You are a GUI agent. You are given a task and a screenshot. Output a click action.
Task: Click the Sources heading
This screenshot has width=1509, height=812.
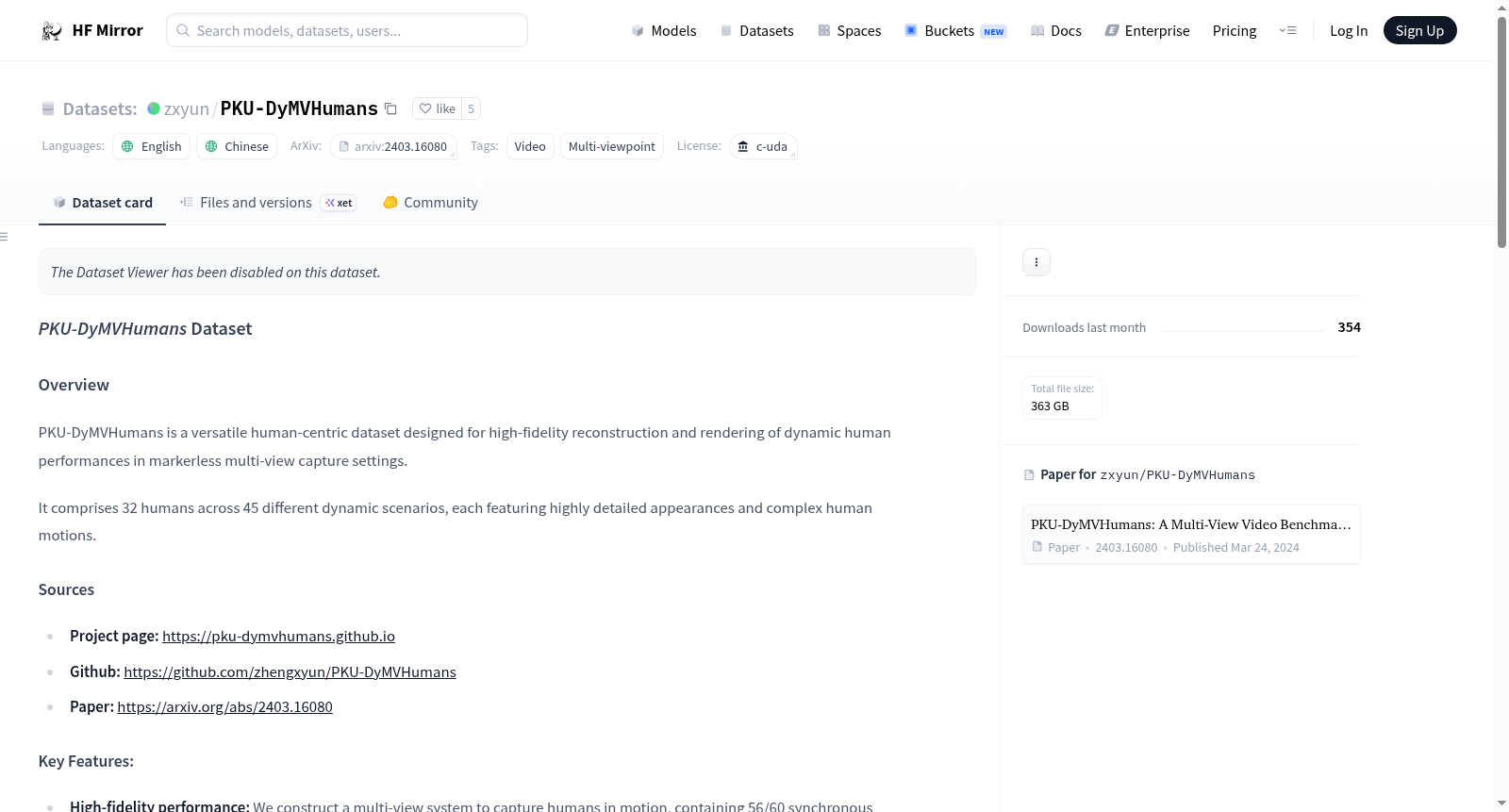[x=66, y=589]
